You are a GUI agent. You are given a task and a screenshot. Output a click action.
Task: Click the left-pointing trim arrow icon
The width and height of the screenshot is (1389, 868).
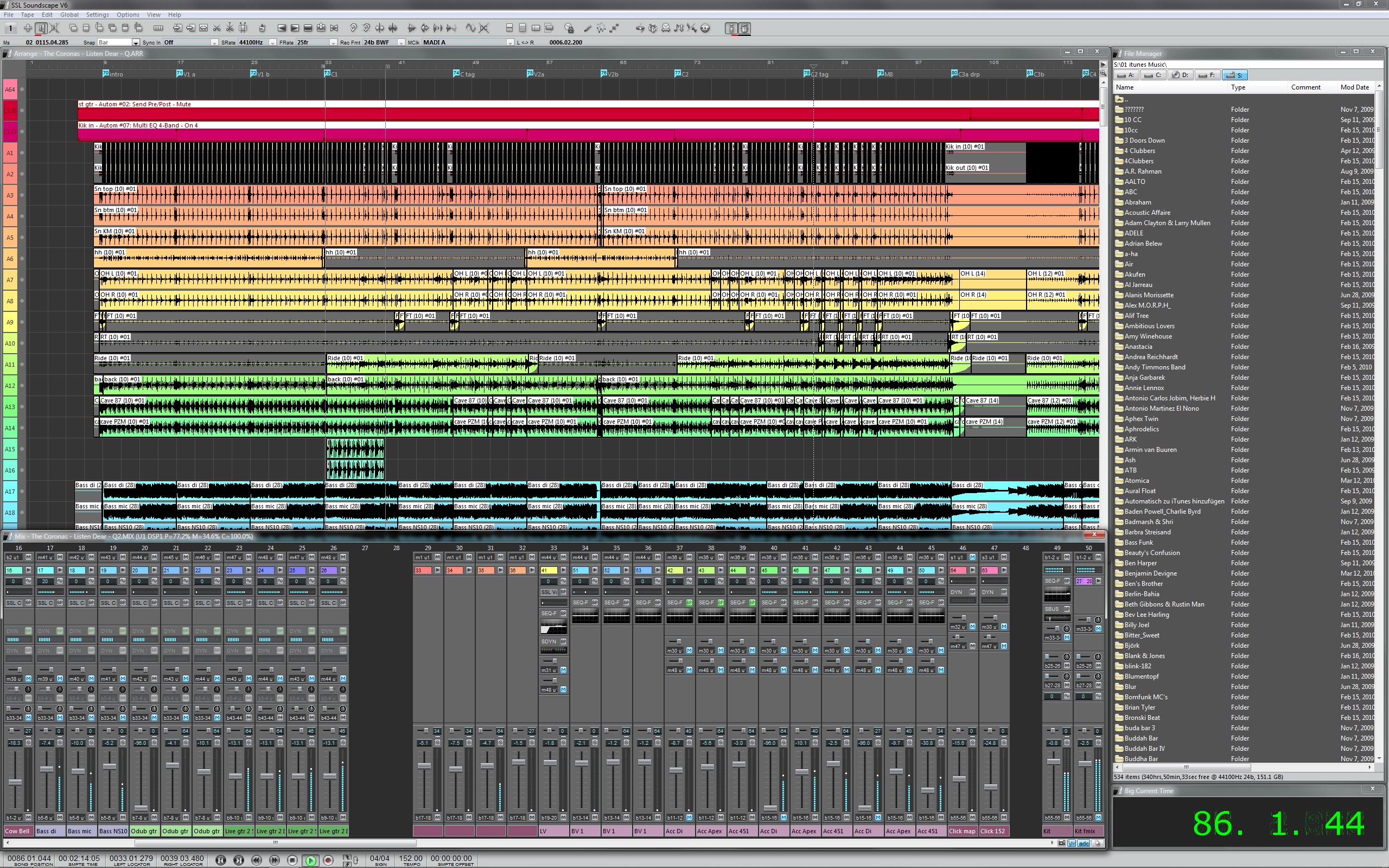click(x=282, y=28)
